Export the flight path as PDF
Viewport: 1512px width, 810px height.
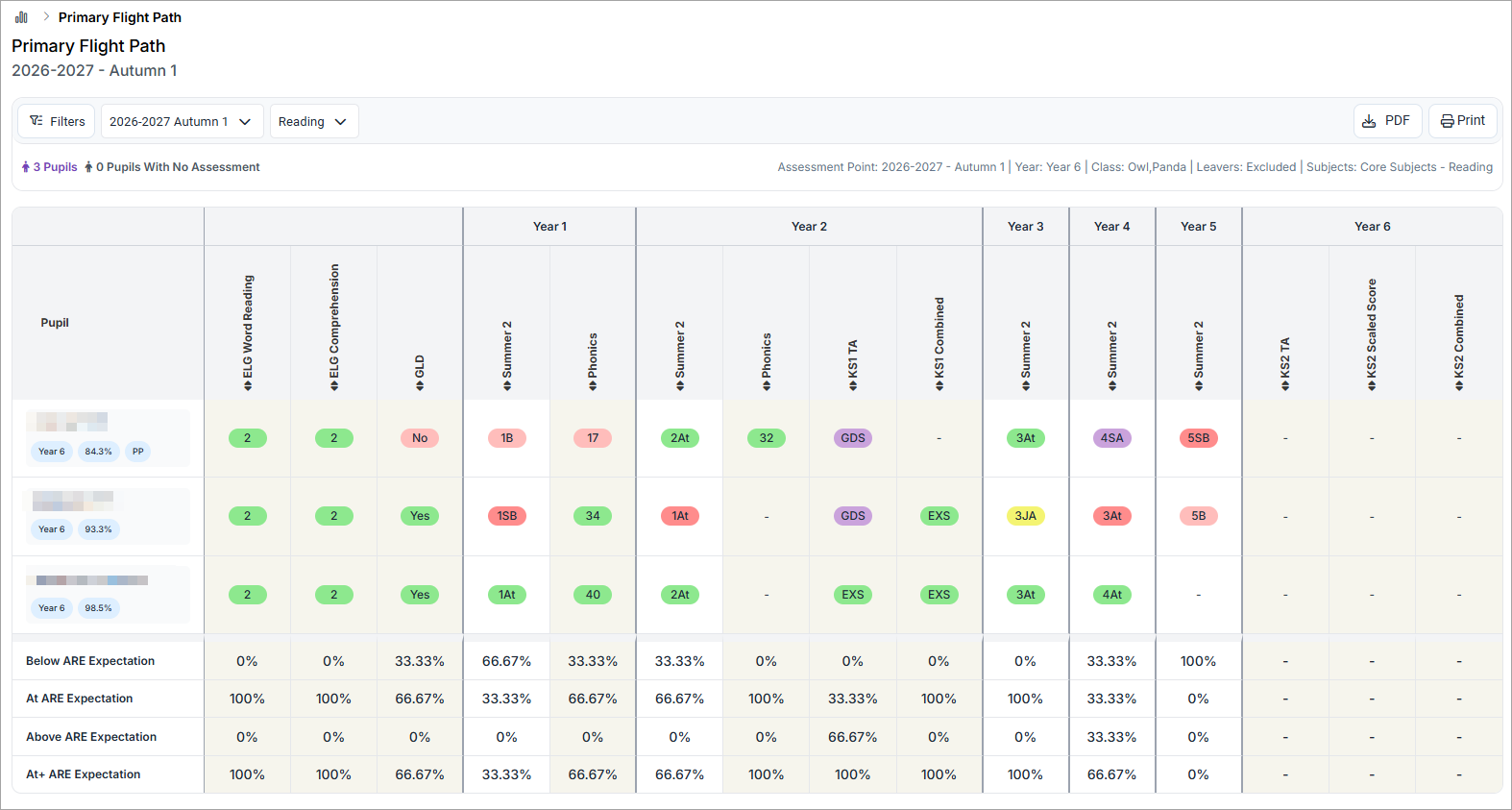[1388, 121]
